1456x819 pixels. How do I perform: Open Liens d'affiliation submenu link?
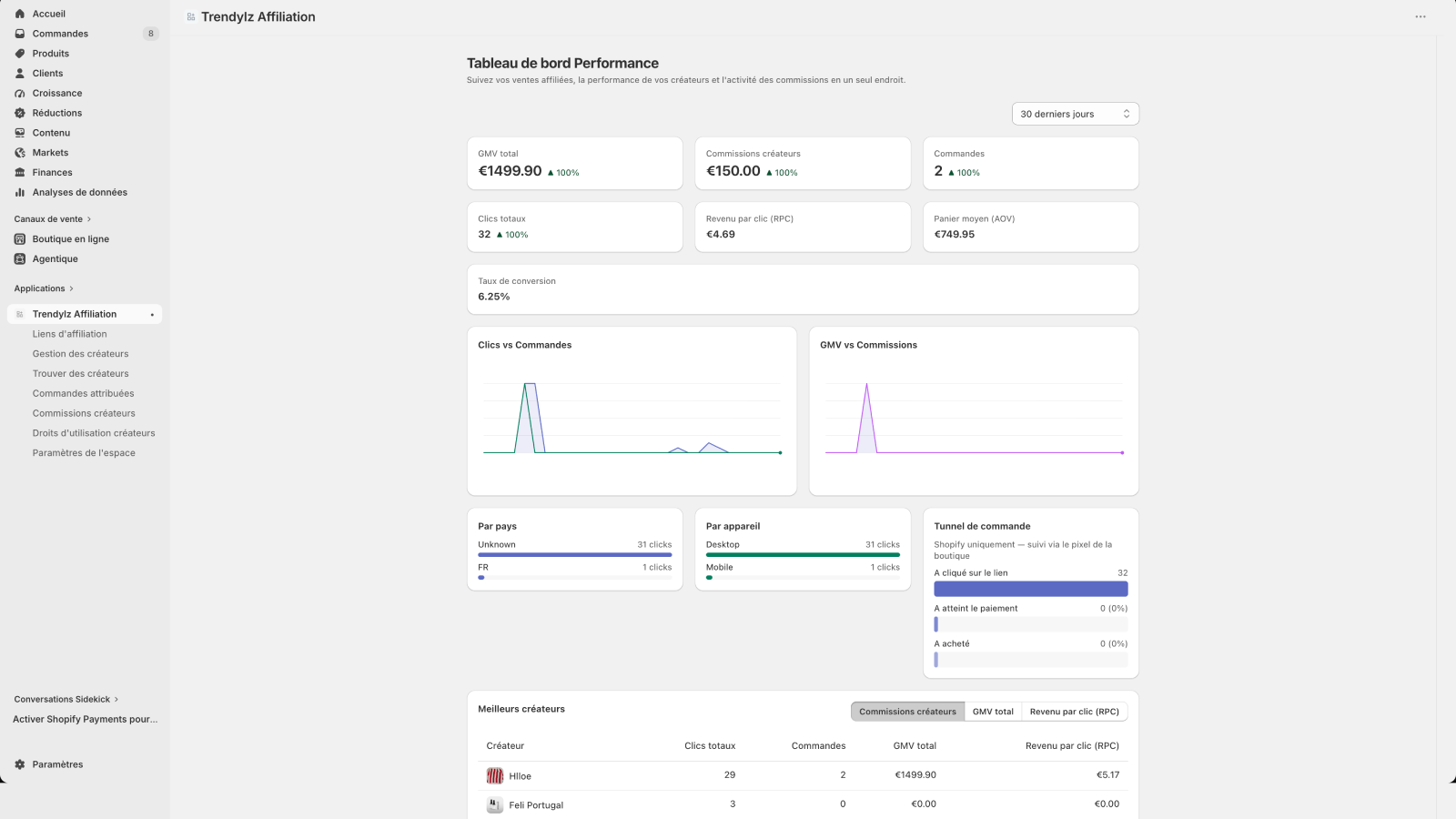(x=70, y=334)
